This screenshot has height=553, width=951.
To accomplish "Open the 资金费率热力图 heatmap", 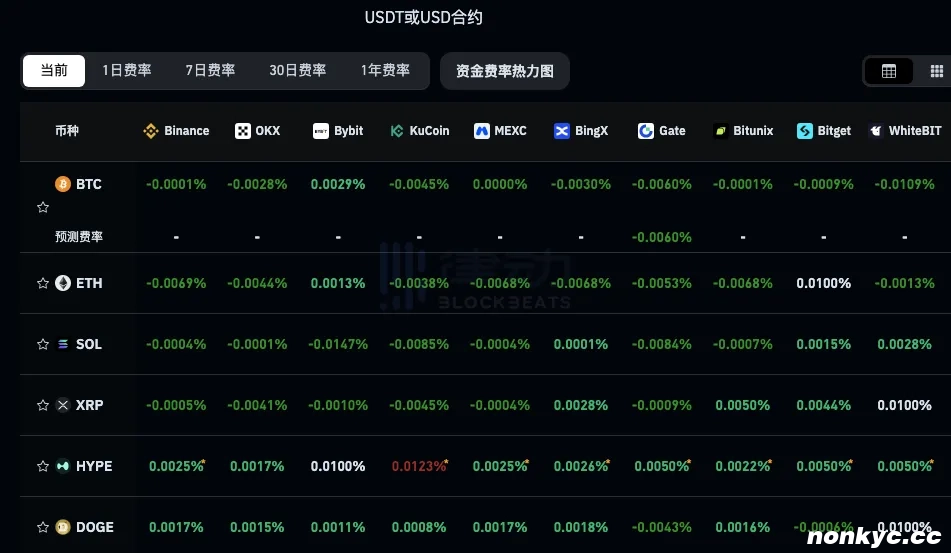I will 504,71.
